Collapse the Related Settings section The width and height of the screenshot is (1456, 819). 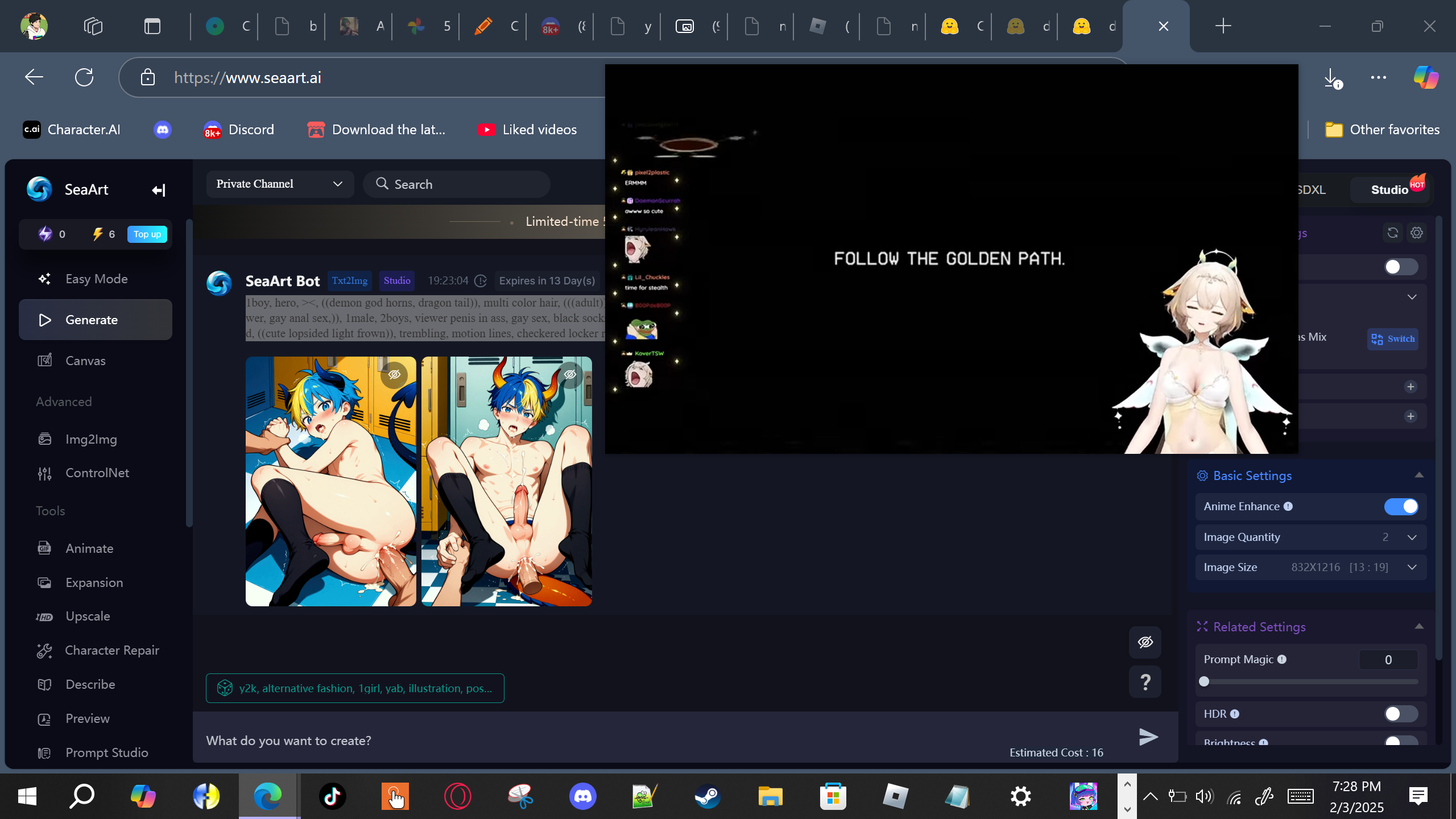(x=1419, y=627)
